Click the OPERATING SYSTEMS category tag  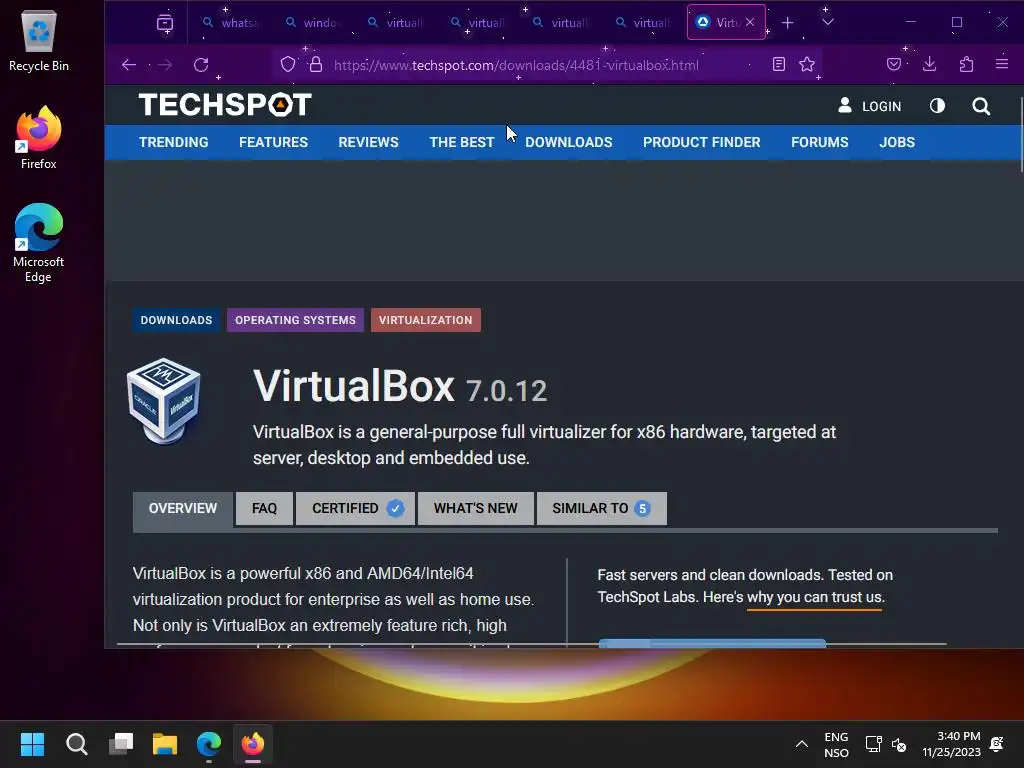click(x=295, y=320)
